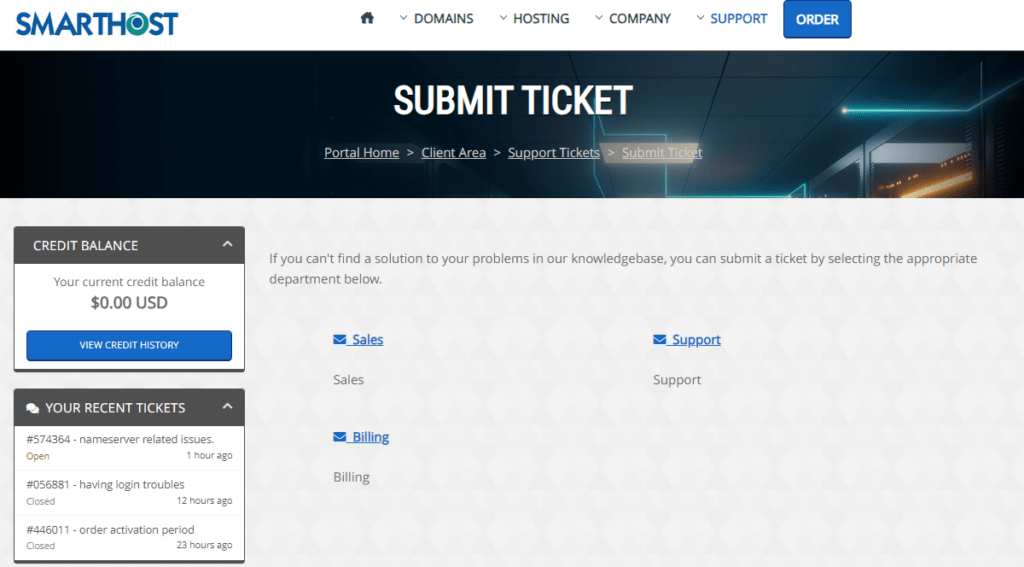This screenshot has height=567, width=1024.
Task: Click the home icon in navigation bar
Action: (x=367, y=18)
